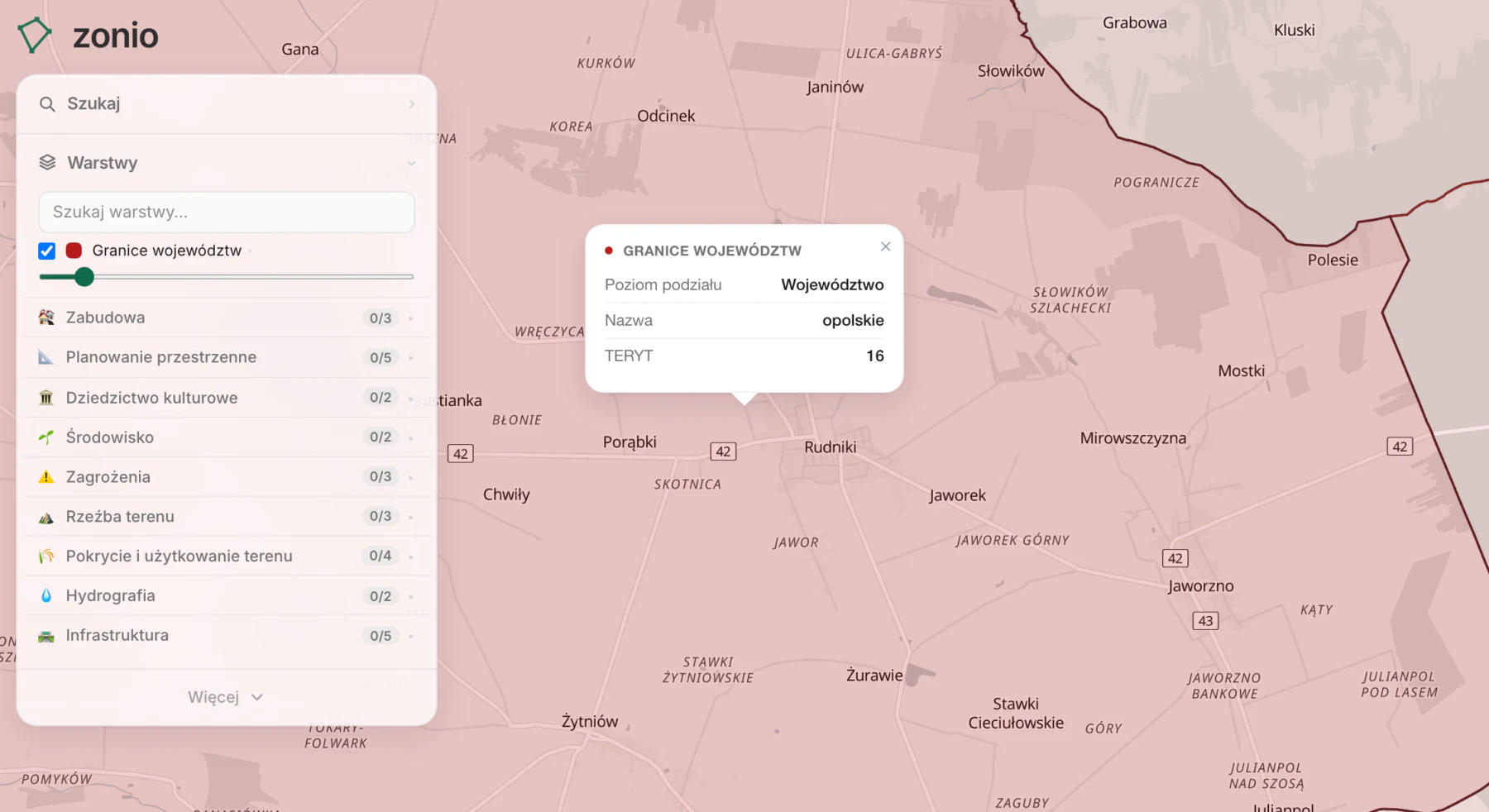Image resolution: width=1489 pixels, height=812 pixels.
Task: Click the 0/5 counter for Infrastruktura
Action: [381, 636]
